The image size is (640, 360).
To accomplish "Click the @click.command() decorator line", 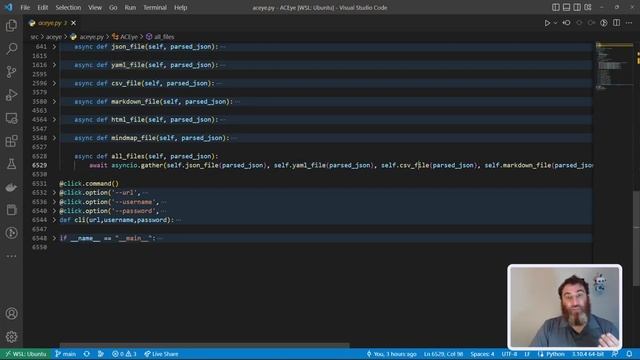I will (x=89, y=184).
